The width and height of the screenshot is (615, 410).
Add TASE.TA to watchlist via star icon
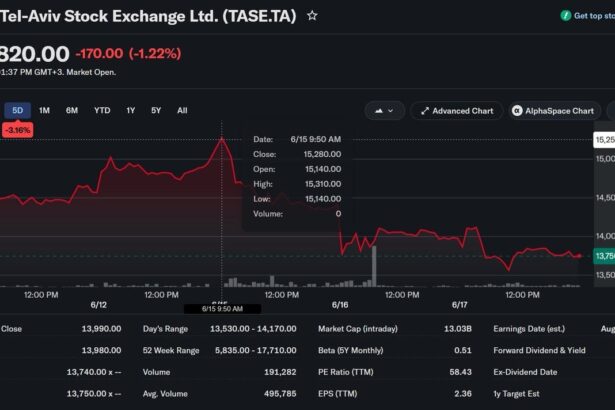312,16
